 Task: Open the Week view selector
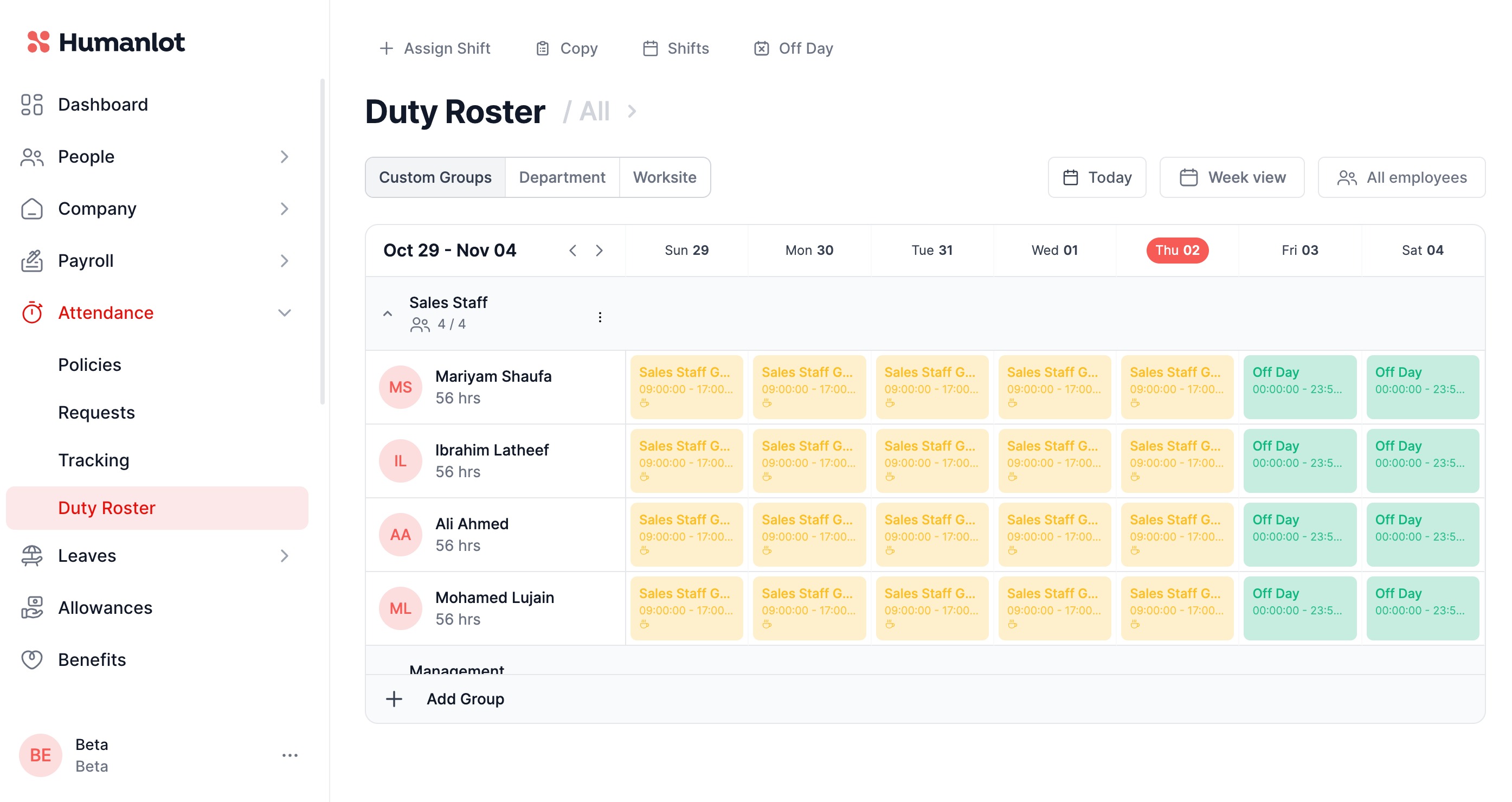tap(1231, 177)
